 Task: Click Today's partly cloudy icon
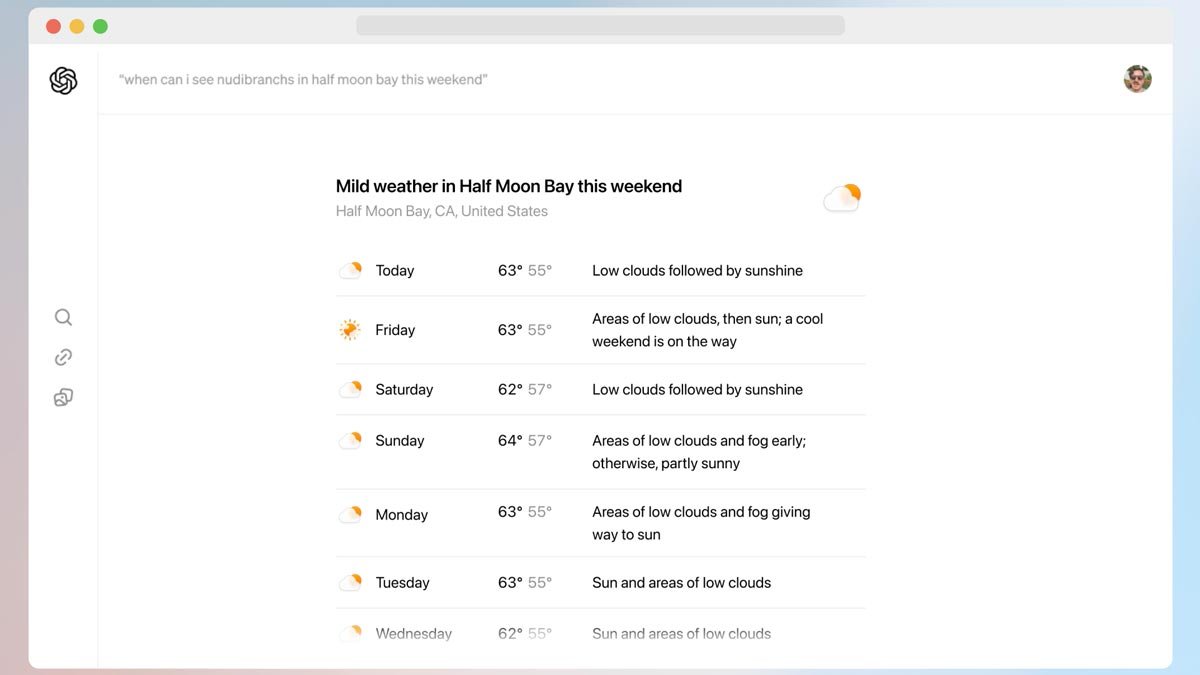350,270
